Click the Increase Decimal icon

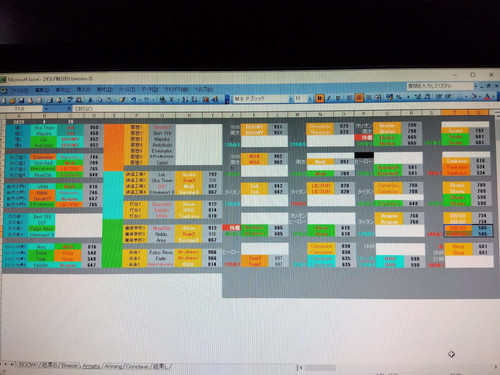pyautogui.click(x=418, y=97)
